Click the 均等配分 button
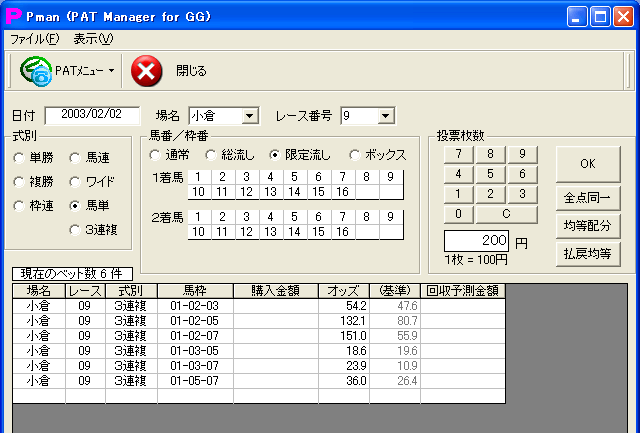640x433 pixels. click(587, 226)
